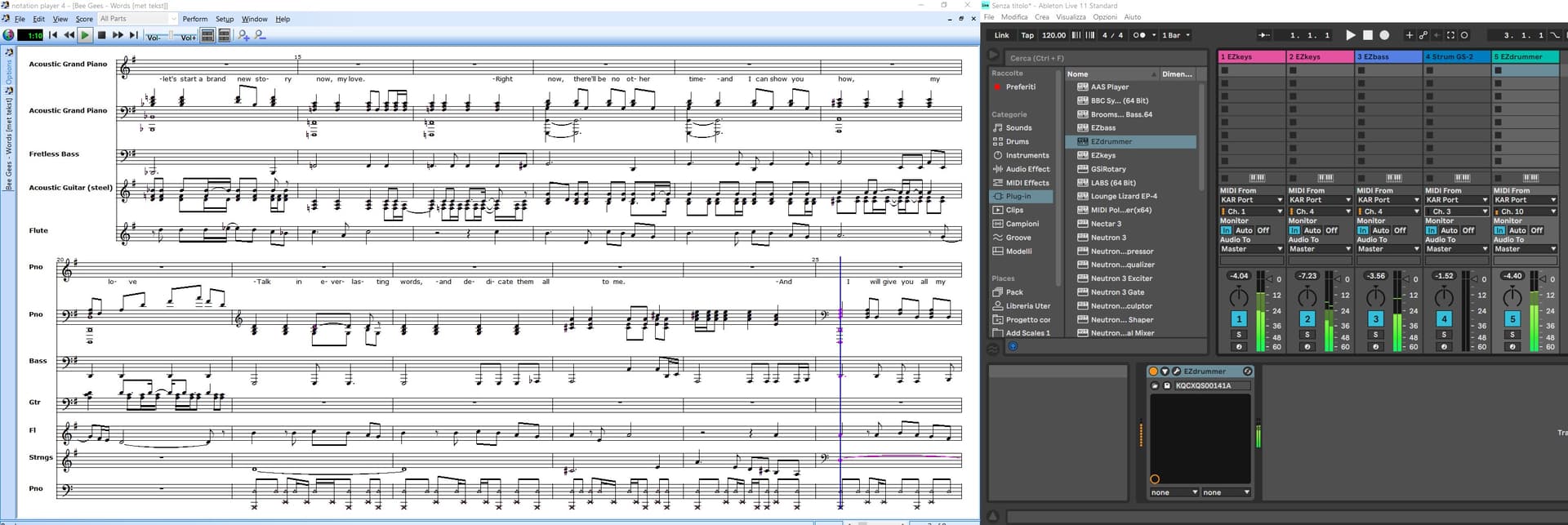This screenshot has height=525, width=1568.
Task: Toggle track 1 EZkeys activator button
Action: pos(1239,319)
